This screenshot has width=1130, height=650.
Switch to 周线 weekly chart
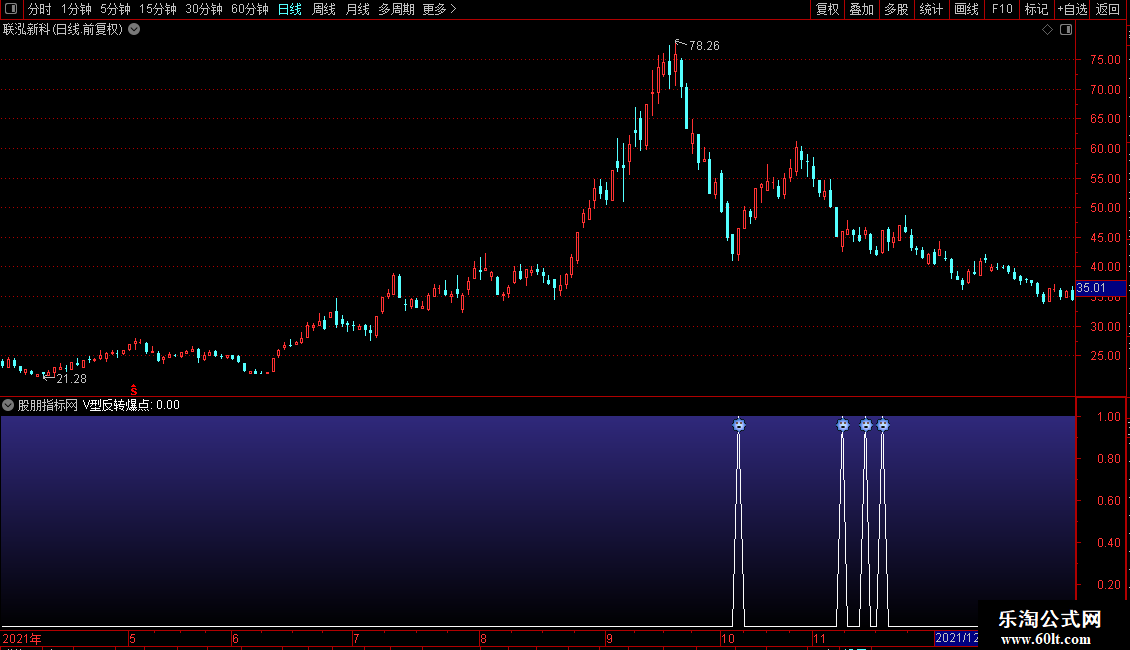pyautogui.click(x=324, y=9)
